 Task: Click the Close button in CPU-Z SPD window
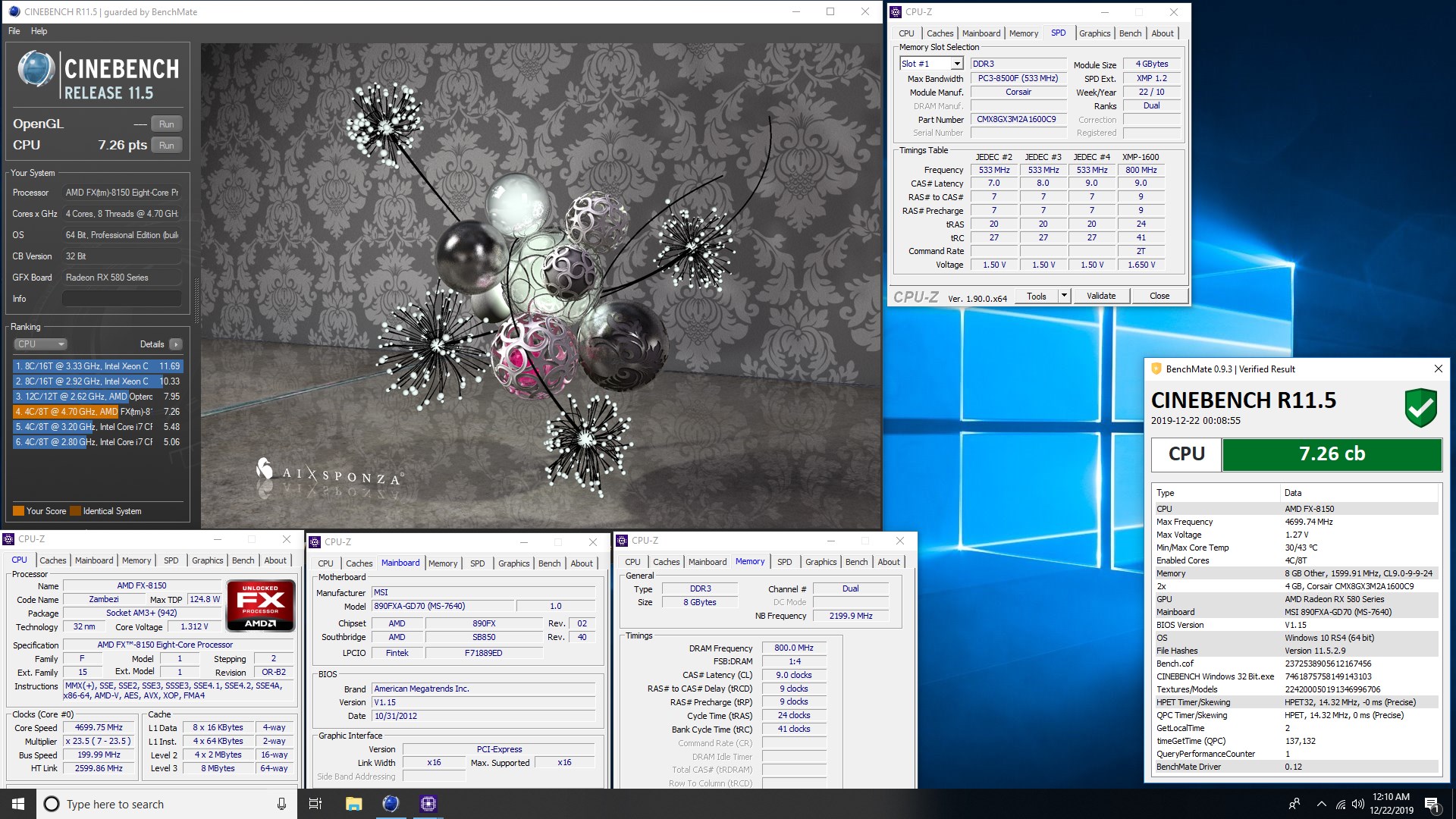(x=1159, y=296)
